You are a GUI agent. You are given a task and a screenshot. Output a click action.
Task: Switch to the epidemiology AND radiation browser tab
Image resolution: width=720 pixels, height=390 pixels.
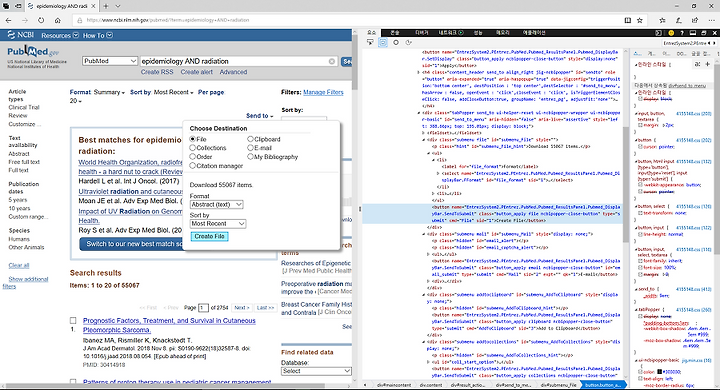pos(61,6)
